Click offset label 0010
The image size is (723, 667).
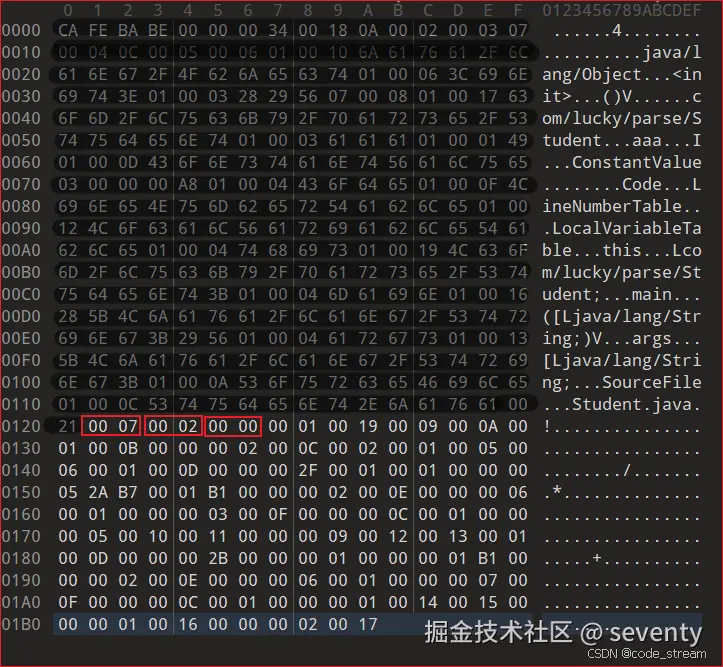click(21, 53)
